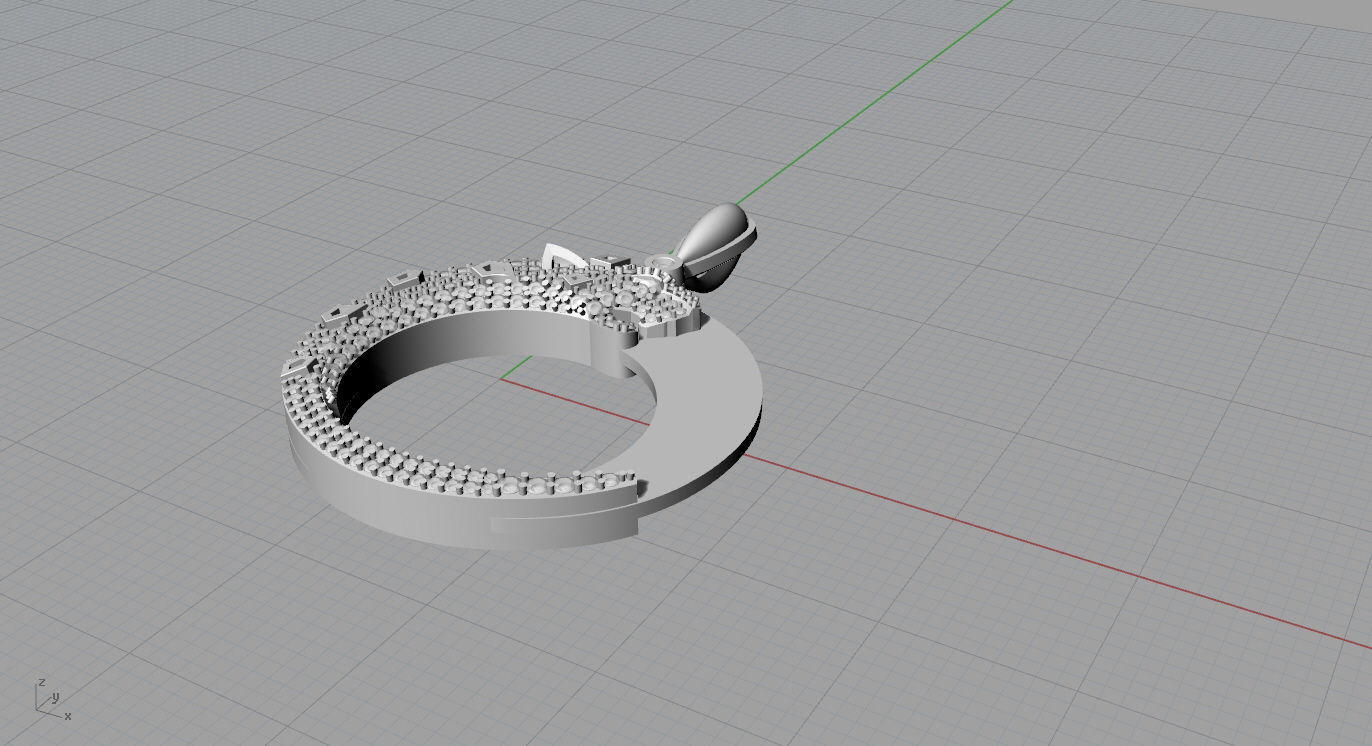Click the world XYZ axis icon
The image size is (1372, 746).
51,699
